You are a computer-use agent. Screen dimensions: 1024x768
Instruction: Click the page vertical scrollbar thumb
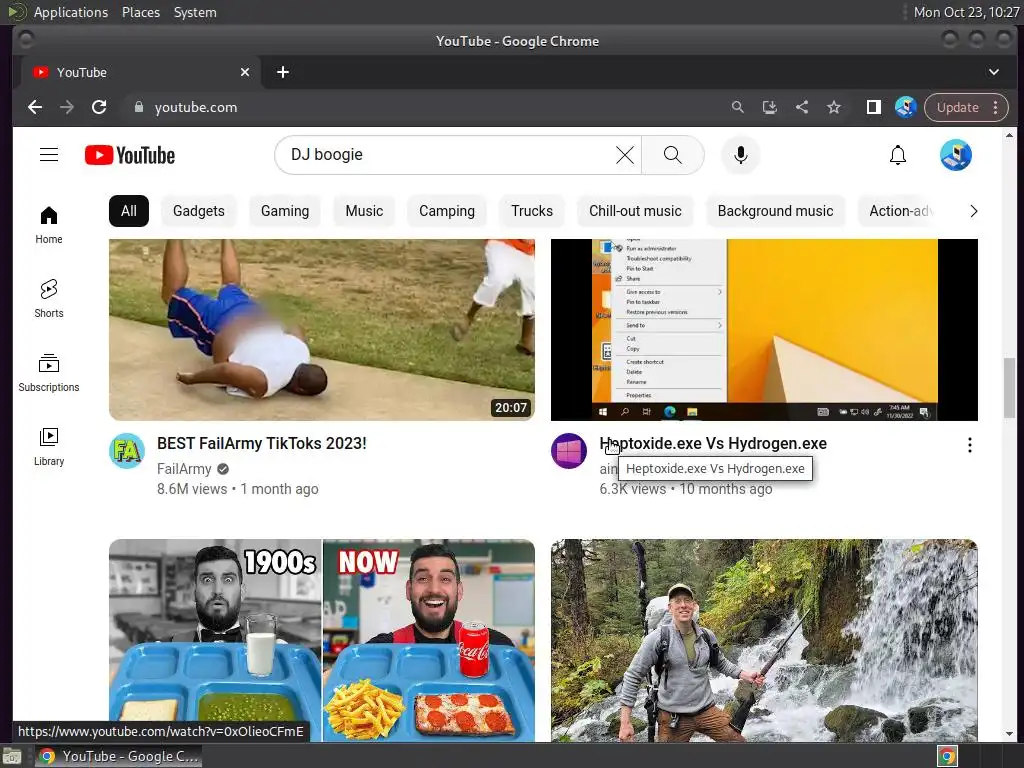pyautogui.click(x=1010, y=387)
